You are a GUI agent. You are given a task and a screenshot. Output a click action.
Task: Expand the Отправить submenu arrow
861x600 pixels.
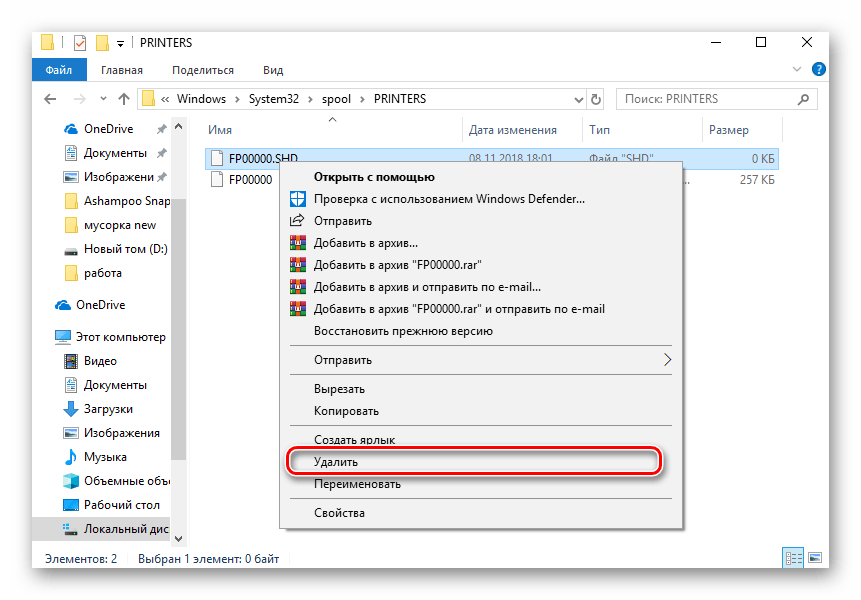click(668, 360)
